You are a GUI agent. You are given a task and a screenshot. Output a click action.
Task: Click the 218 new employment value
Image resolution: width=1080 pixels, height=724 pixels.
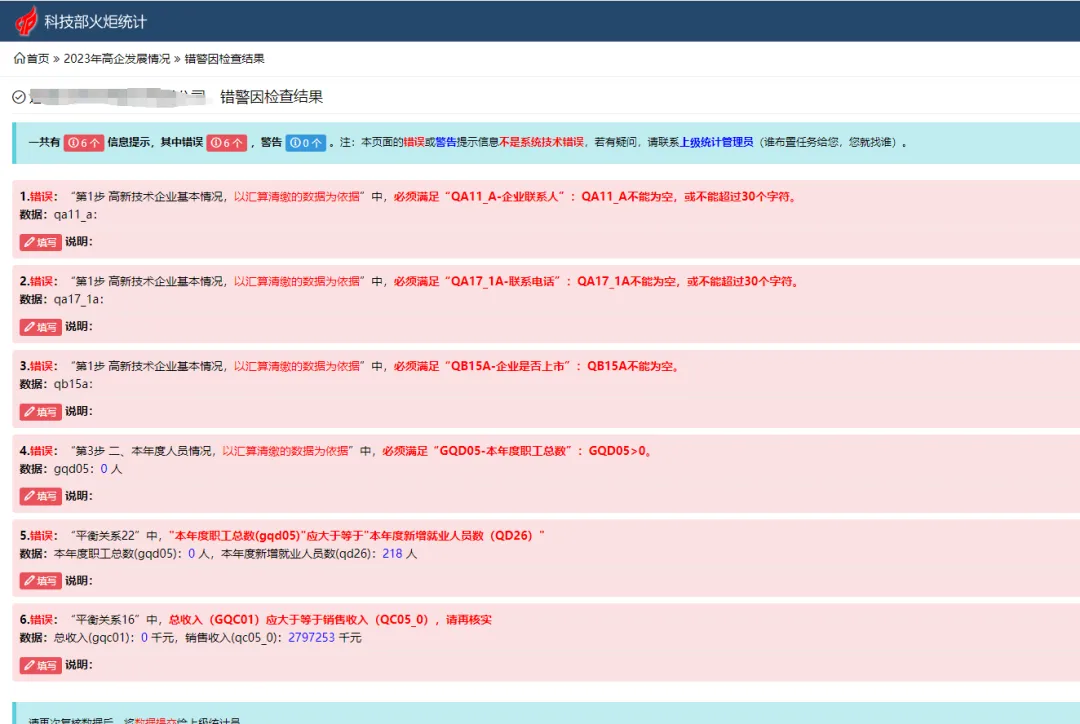tap(392, 553)
